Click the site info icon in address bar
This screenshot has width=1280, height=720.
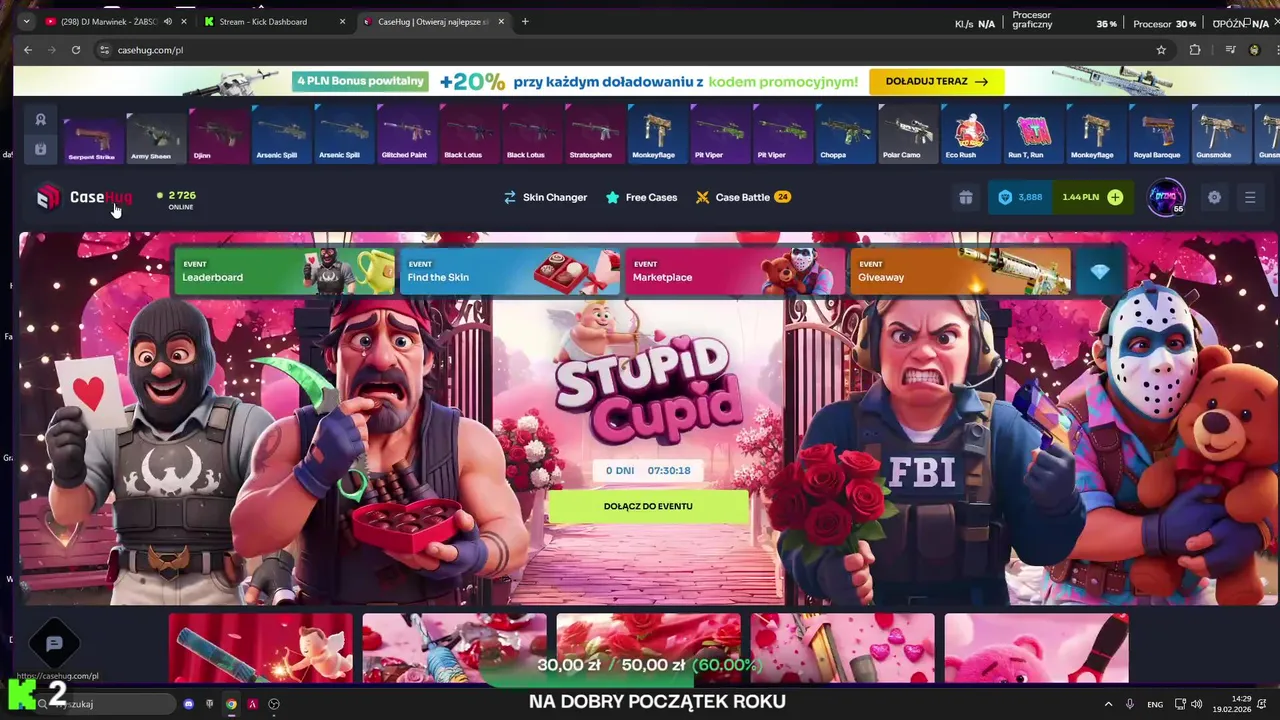[x=104, y=50]
